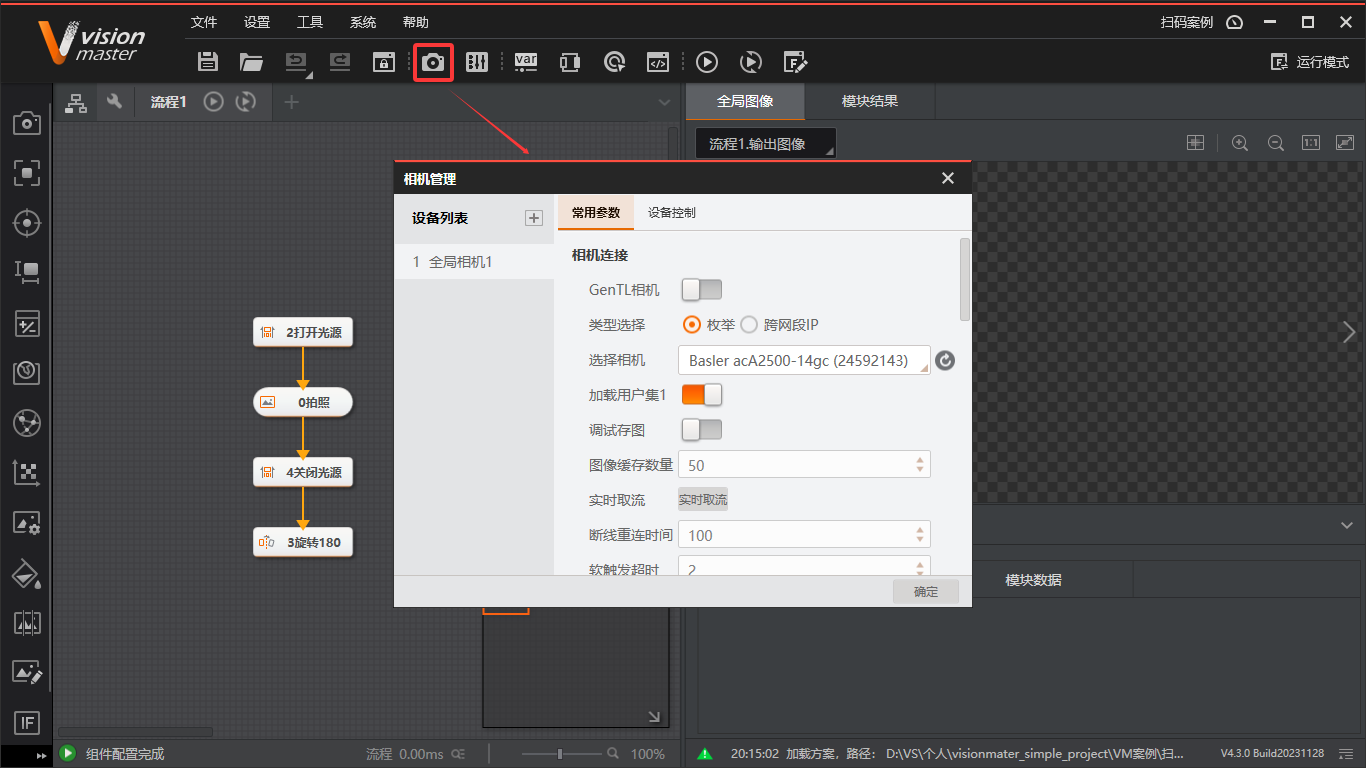The width and height of the screenshot is (1366, 768).
Task: Click 运行模式 button
Action: (x=1310, y=62)
